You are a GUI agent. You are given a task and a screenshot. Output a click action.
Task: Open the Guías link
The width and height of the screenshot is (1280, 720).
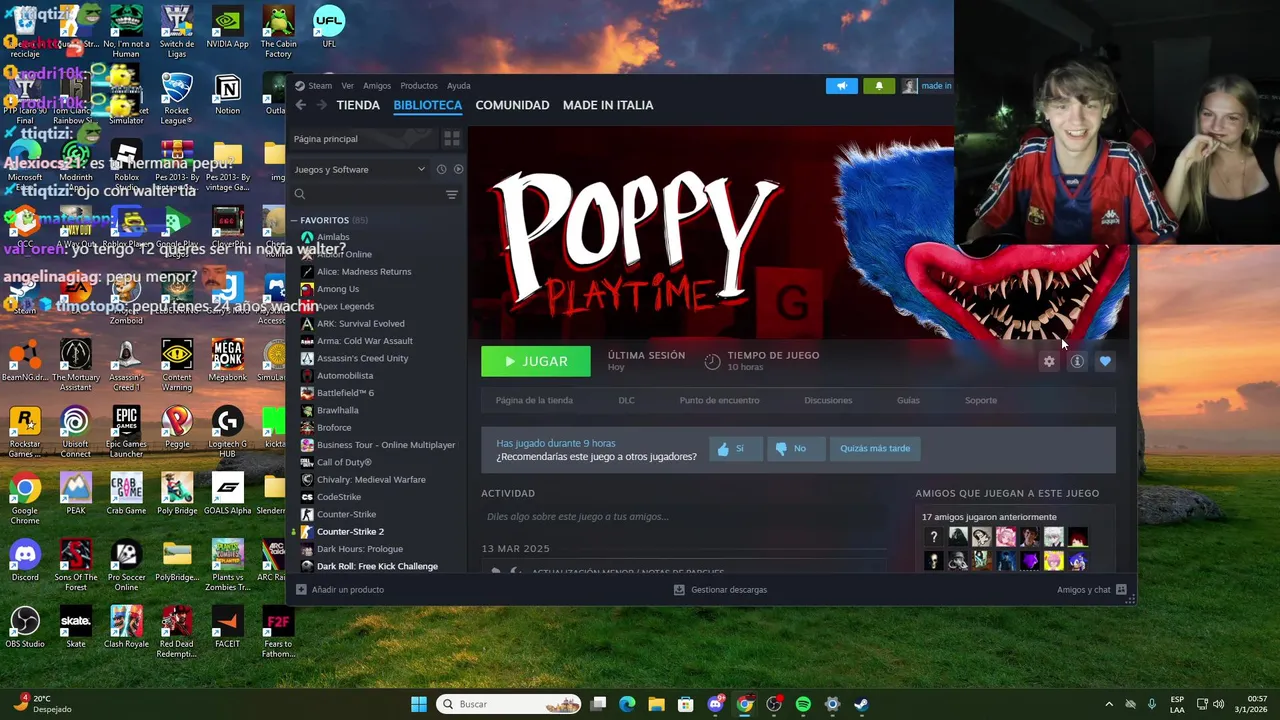(x=908, y=400)
